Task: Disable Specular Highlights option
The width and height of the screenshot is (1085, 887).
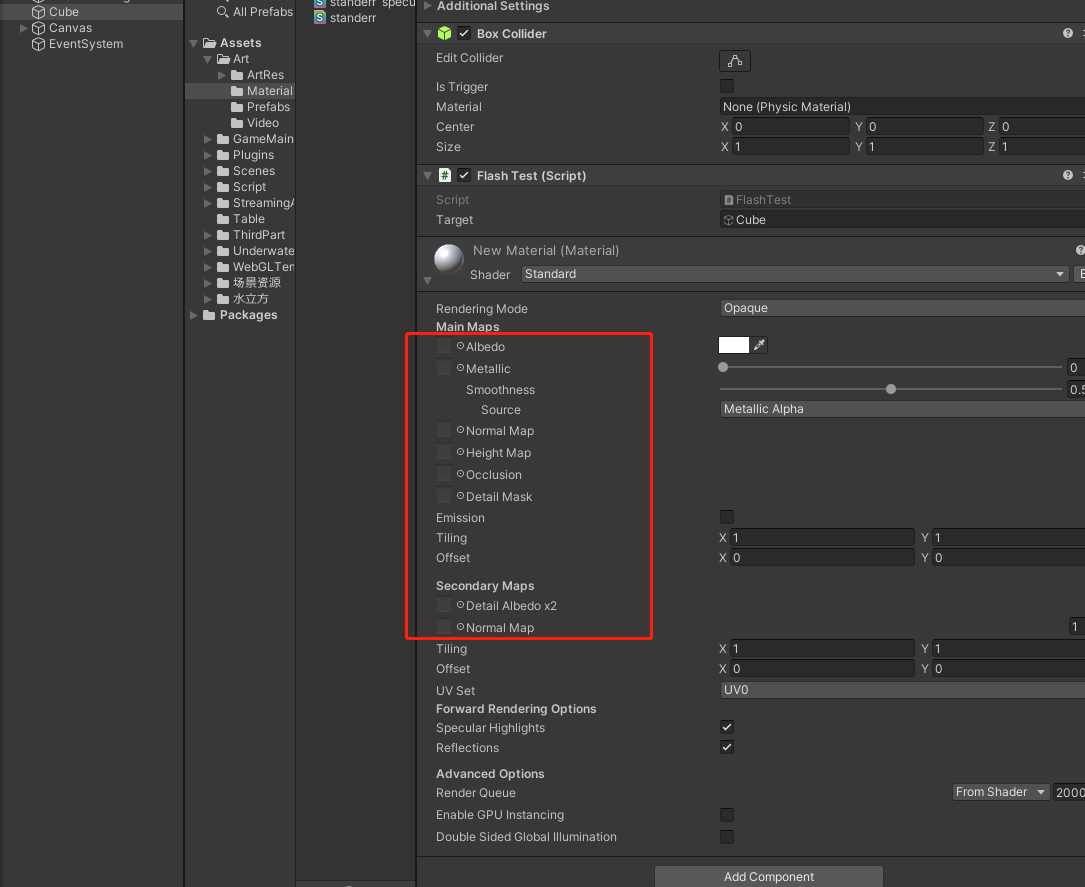Action: pyautogui.click(x=727, y=727)
